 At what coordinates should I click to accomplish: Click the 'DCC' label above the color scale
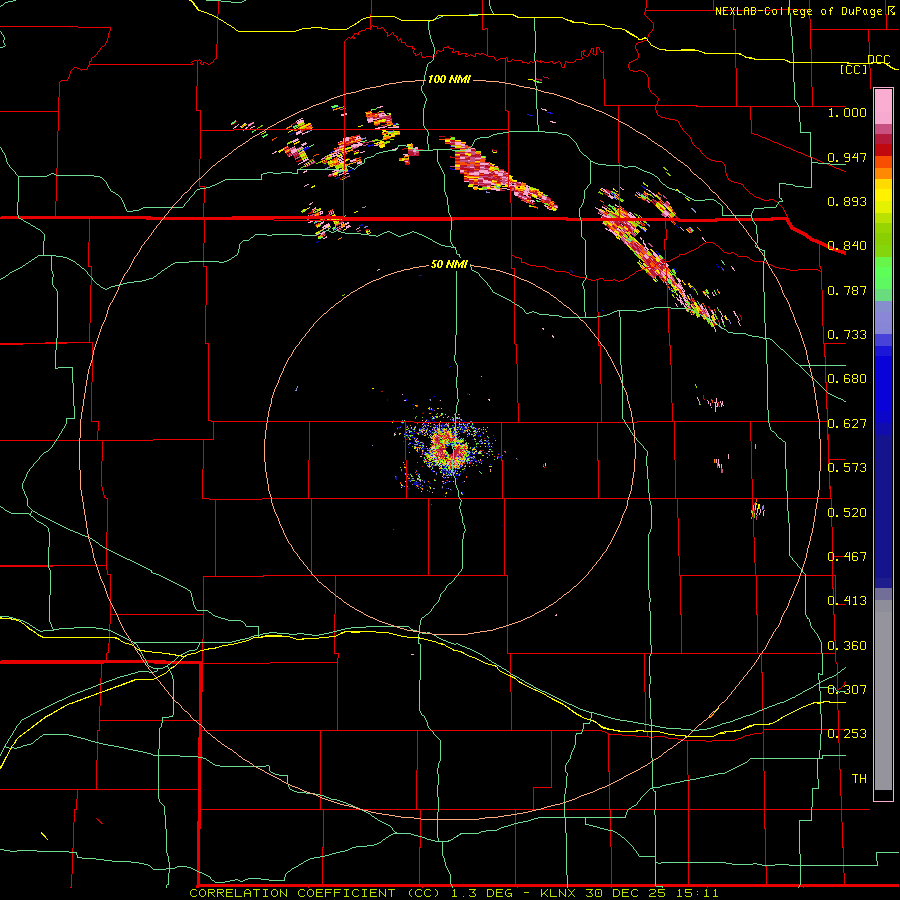coord(878,60)
